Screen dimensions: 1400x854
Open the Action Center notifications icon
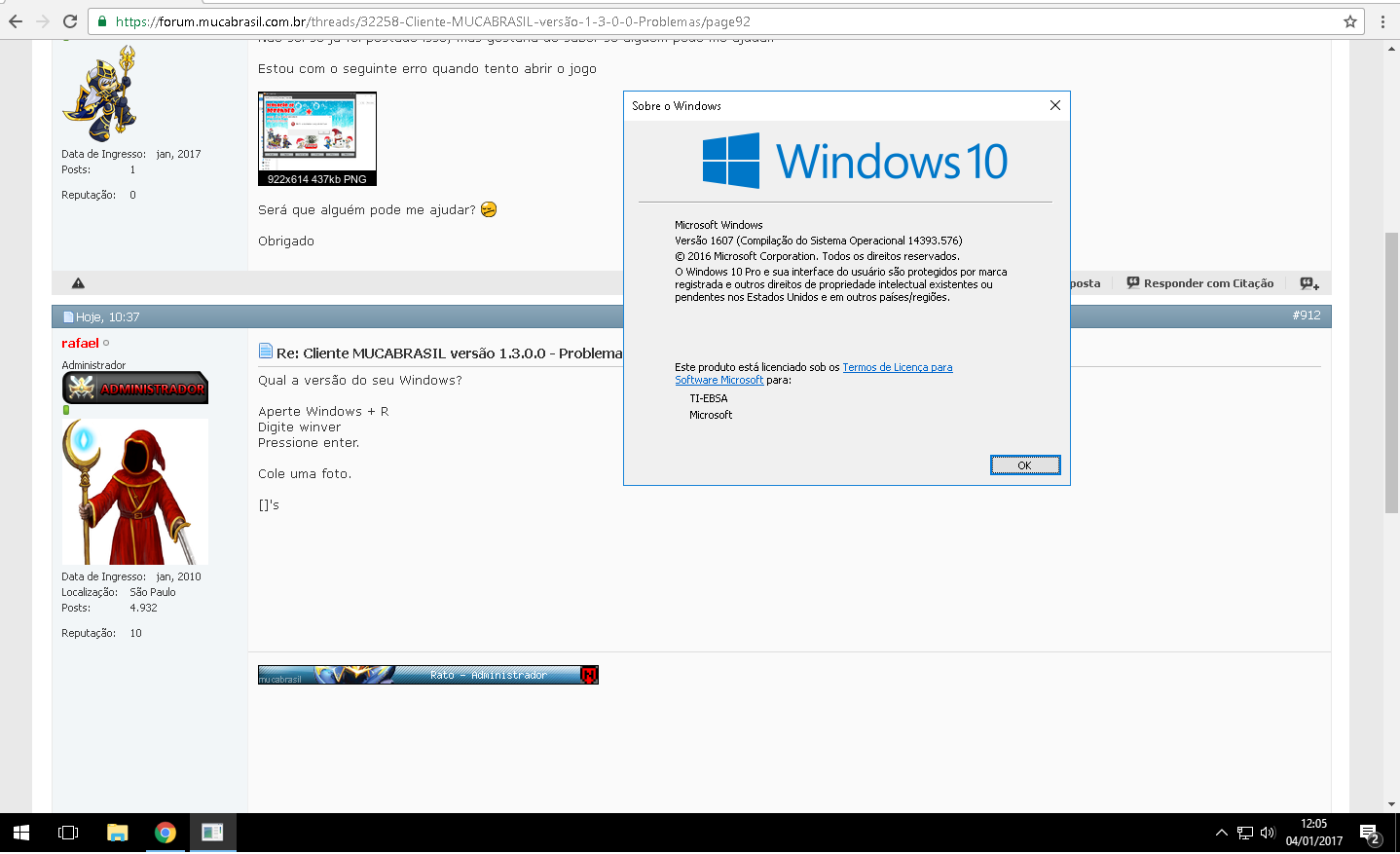point(1370,834)
